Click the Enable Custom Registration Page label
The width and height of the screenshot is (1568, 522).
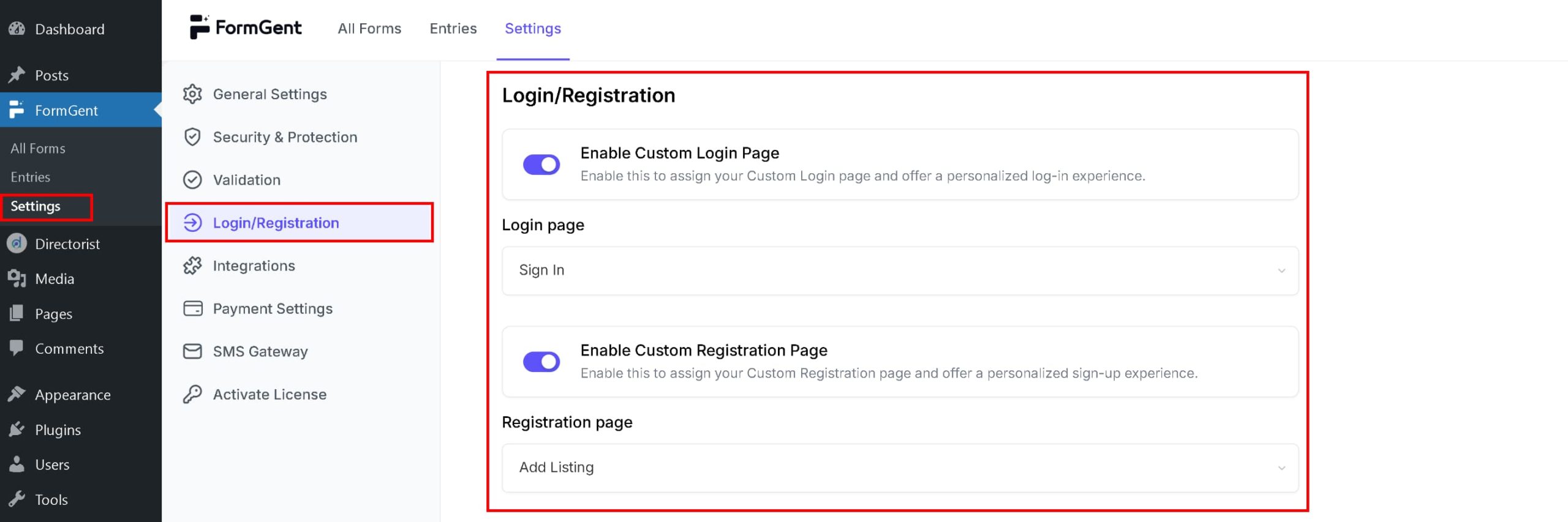(704, 350)
